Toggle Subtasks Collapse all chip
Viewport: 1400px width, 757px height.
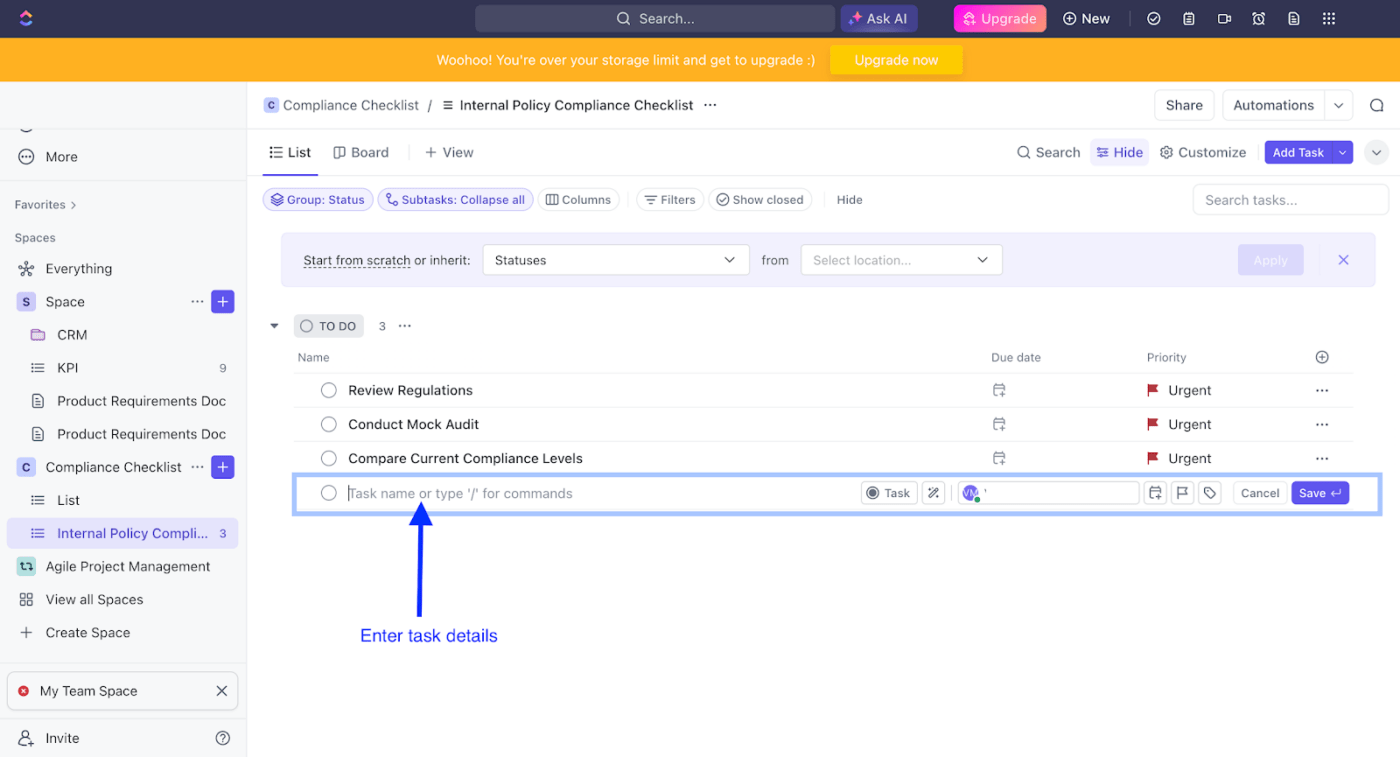click(x=455, y=200)
